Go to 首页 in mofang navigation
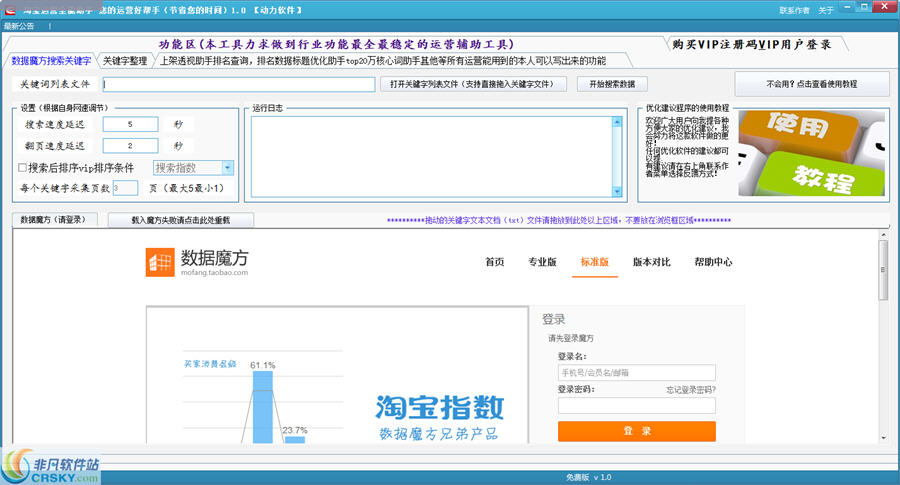 495,262
